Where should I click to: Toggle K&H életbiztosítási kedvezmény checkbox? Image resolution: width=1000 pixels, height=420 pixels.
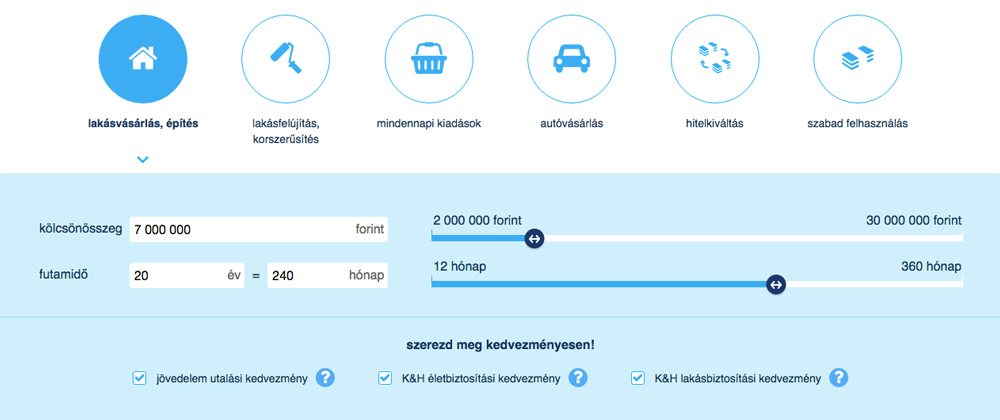tap(385, 379)
